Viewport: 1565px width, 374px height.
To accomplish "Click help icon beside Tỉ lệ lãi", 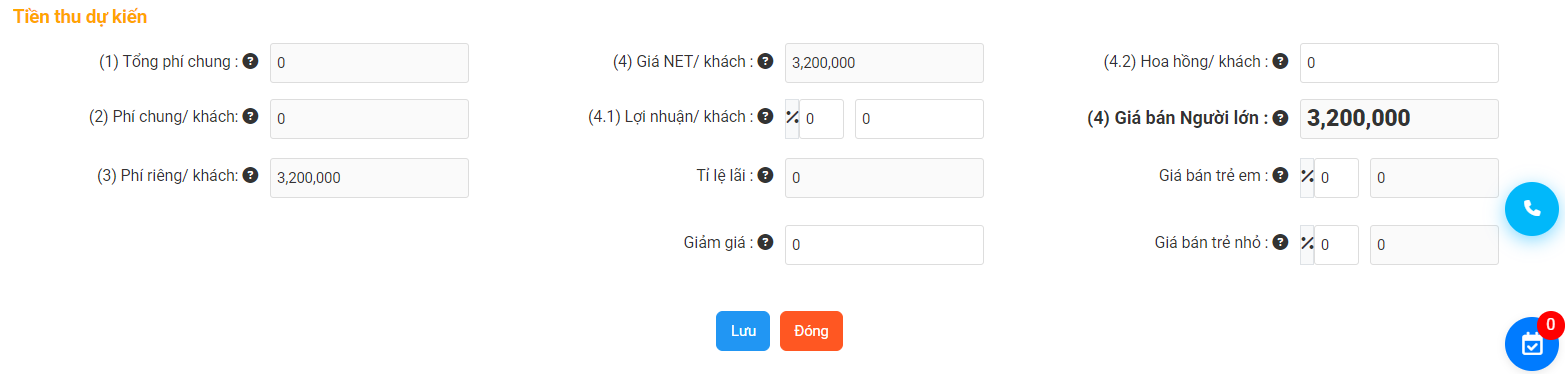I will click(x=766, y=175).
